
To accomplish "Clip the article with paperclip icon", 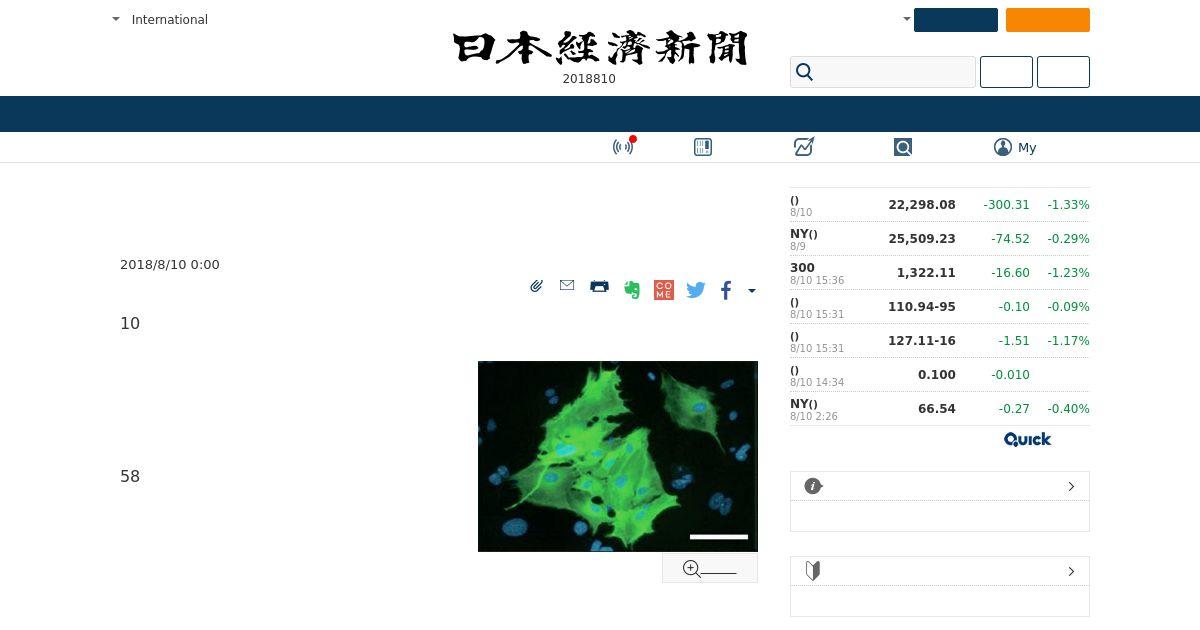I will pos(537,286).
